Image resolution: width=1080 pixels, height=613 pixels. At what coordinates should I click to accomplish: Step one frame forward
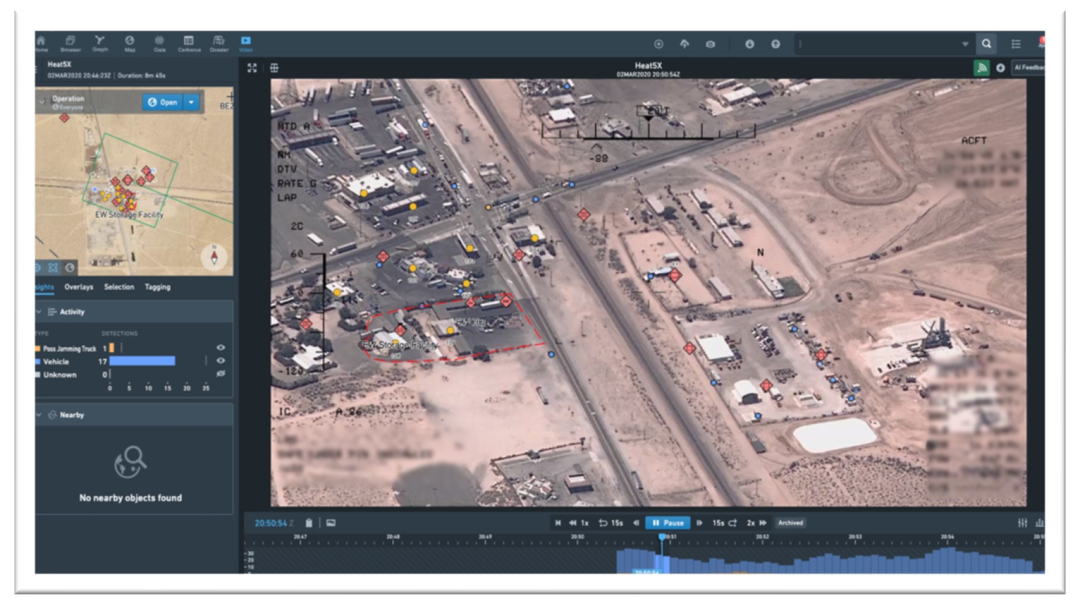point(699,523)
